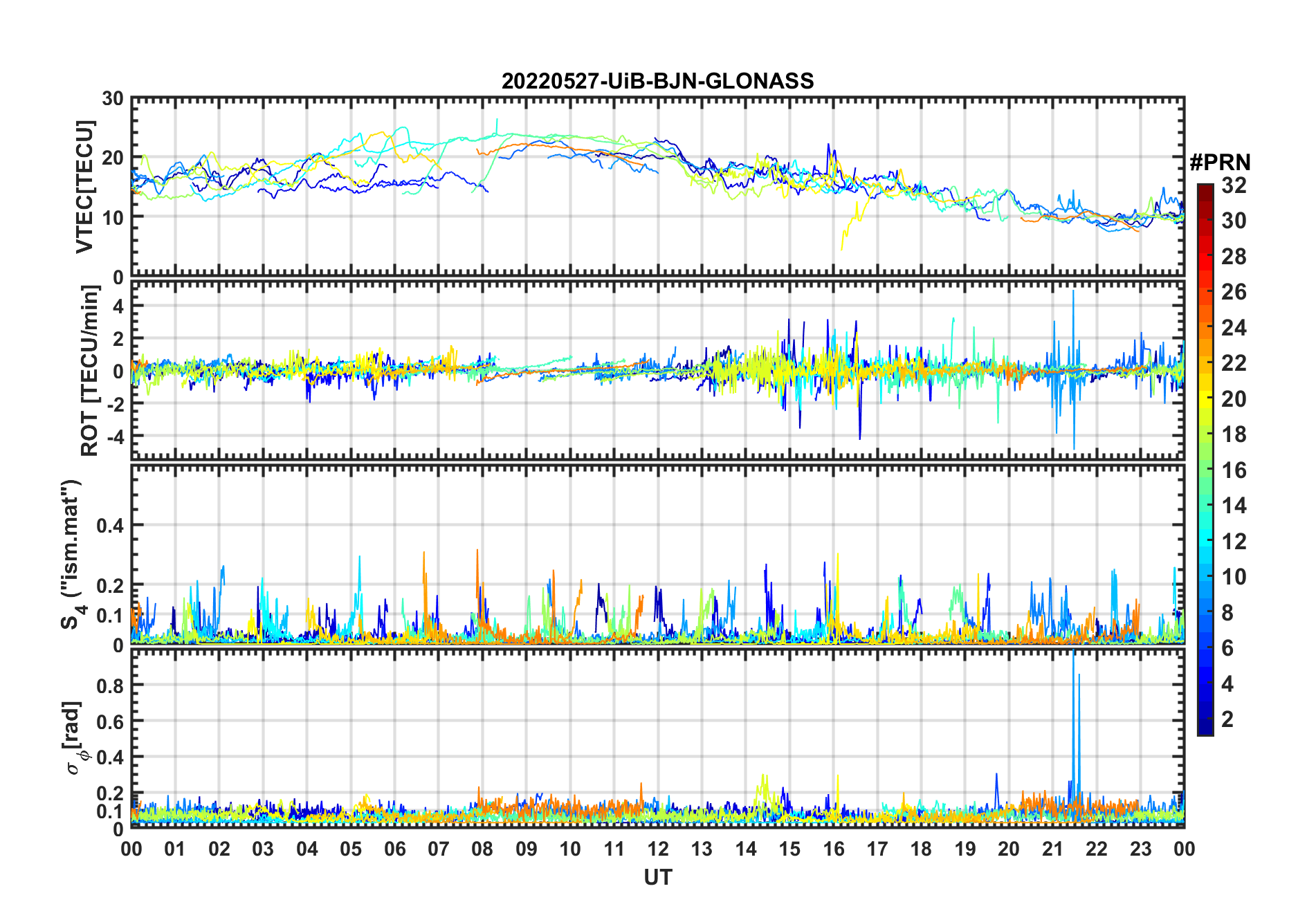Click the UT x-axis label
This screenshot has width=1316, height=920.
click(x=657, y=878)
